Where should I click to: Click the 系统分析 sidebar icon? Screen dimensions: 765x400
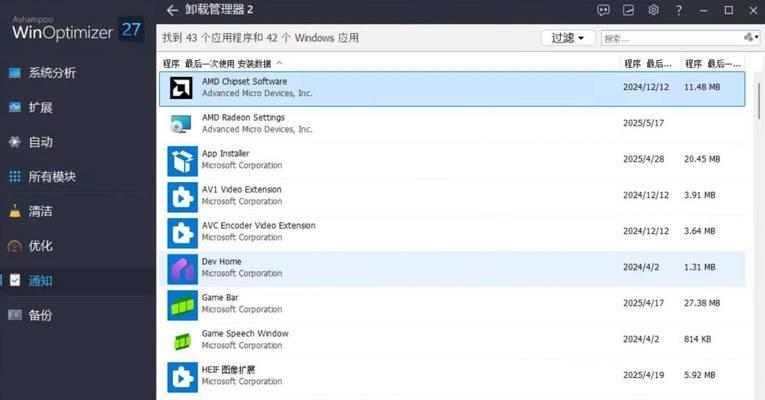click(15, 73)
